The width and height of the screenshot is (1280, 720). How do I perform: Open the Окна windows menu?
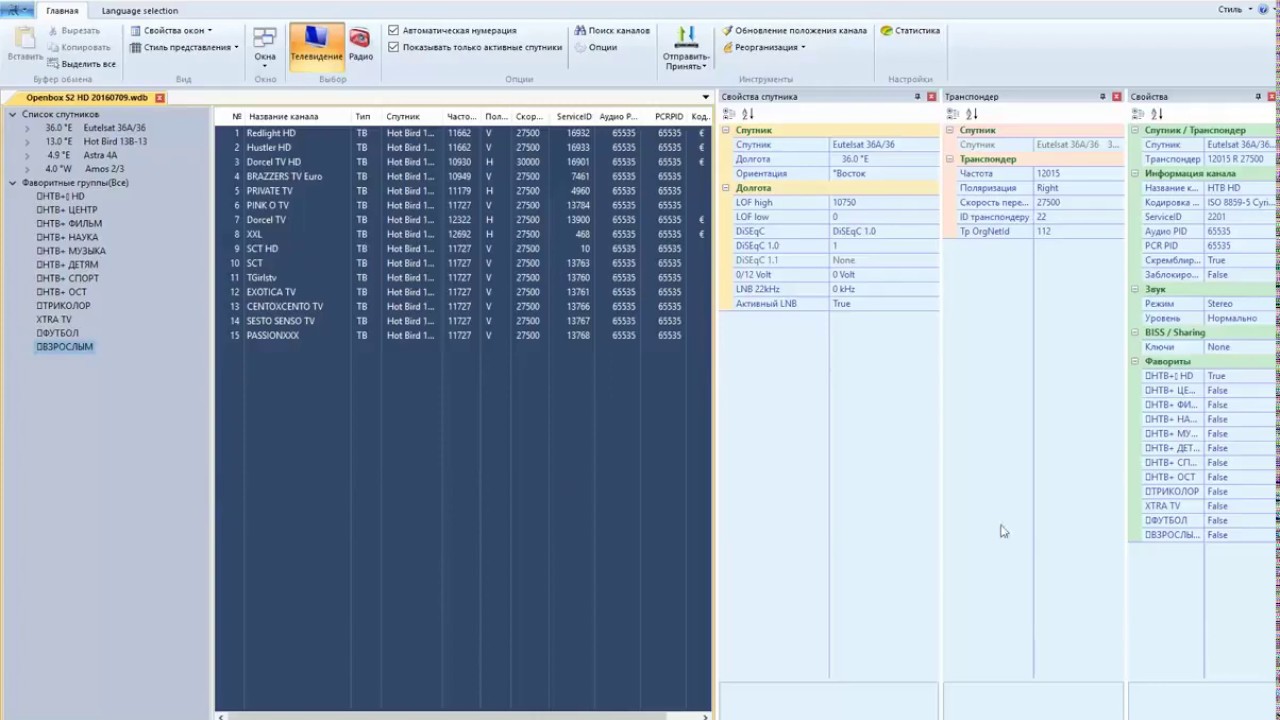pyautogui.click(x=265, y=47)
